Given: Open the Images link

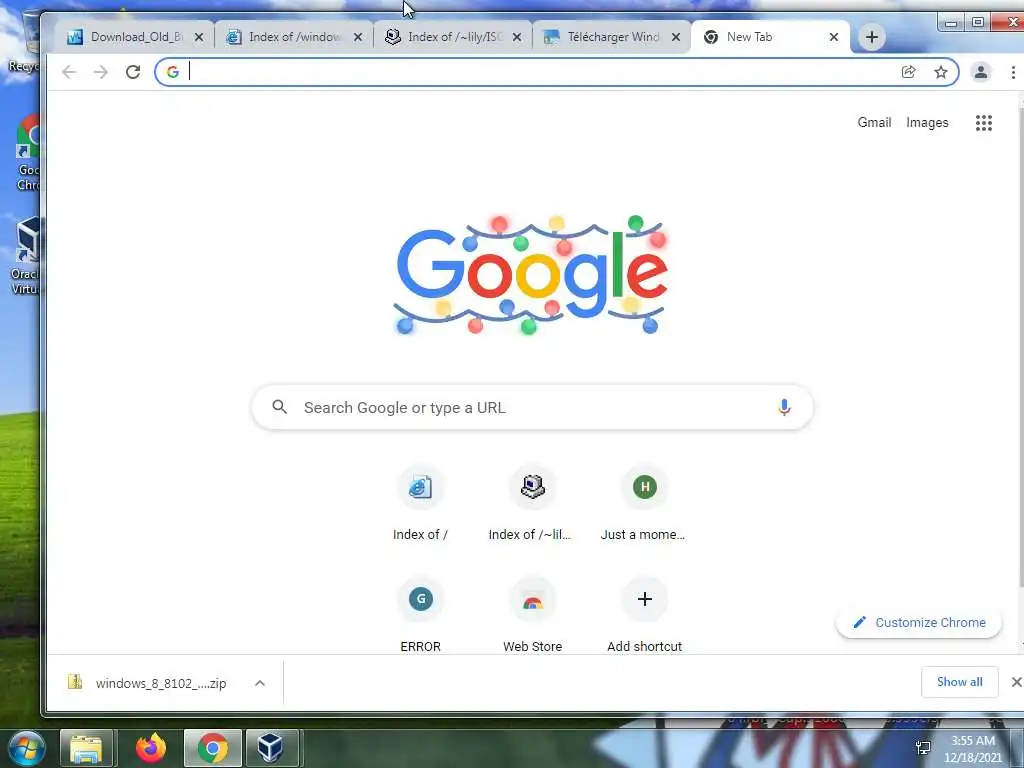Looking at the screenshot, I should click(x=927, y=123).
